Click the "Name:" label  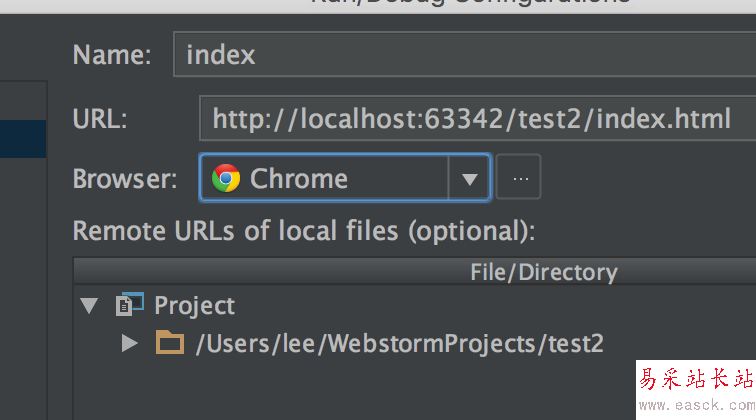(112, 55)
